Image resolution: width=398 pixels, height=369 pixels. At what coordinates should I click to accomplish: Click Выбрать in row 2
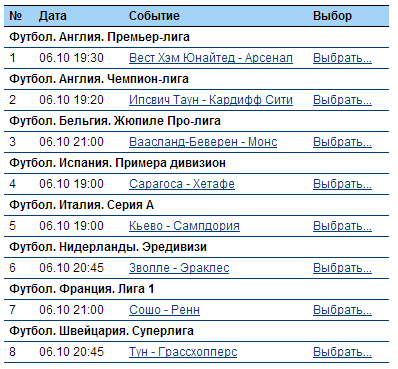click(x=342, y=100)
